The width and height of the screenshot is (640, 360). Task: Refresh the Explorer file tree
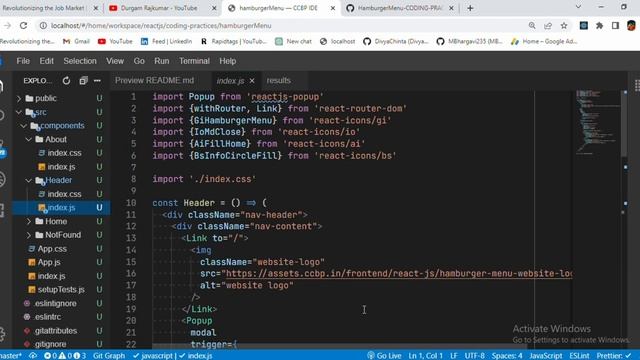(x=66, y=81)
